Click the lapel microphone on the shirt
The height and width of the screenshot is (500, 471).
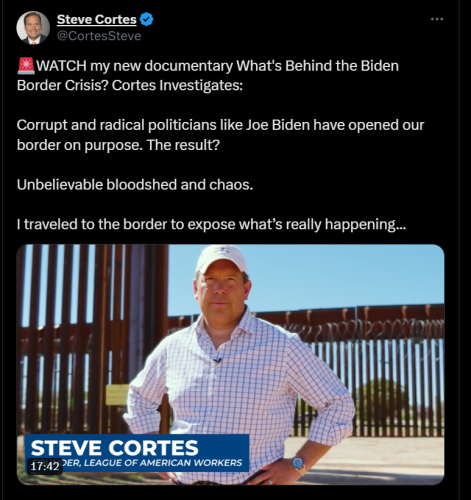(217, 360)
